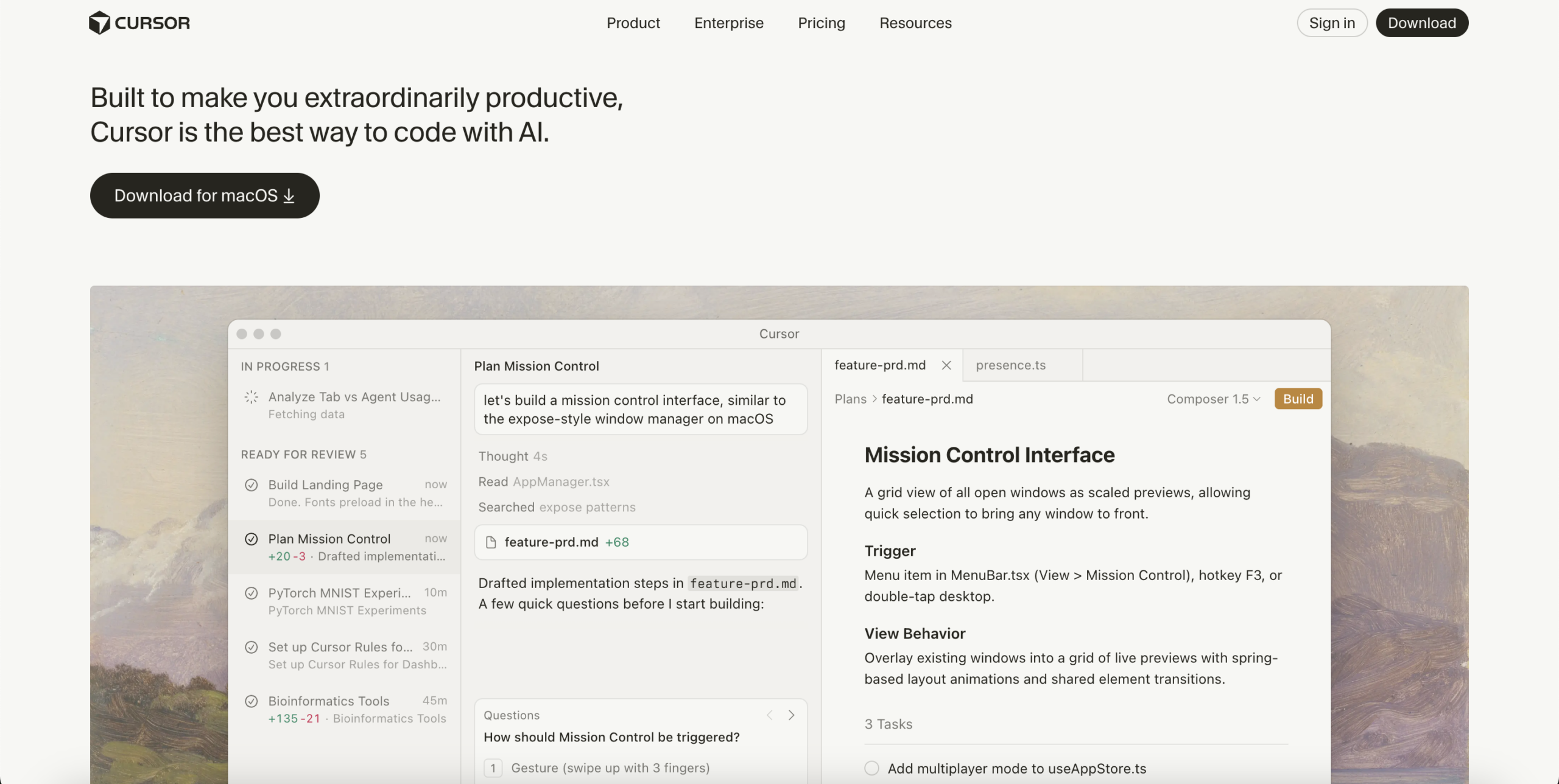
Task: Open the Pricing page
Action: tap(821, 23)
